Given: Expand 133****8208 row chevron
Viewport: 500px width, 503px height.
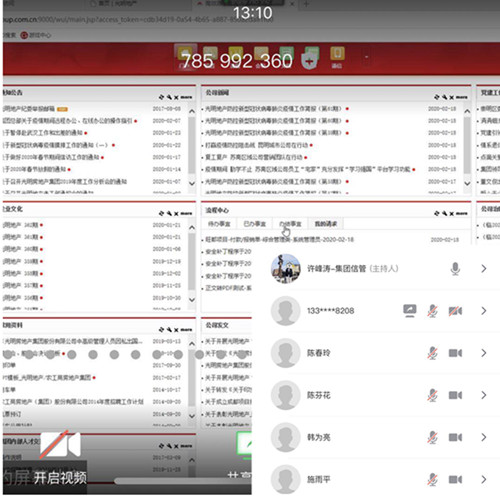Looking at the screenshot, I should 484,311.
